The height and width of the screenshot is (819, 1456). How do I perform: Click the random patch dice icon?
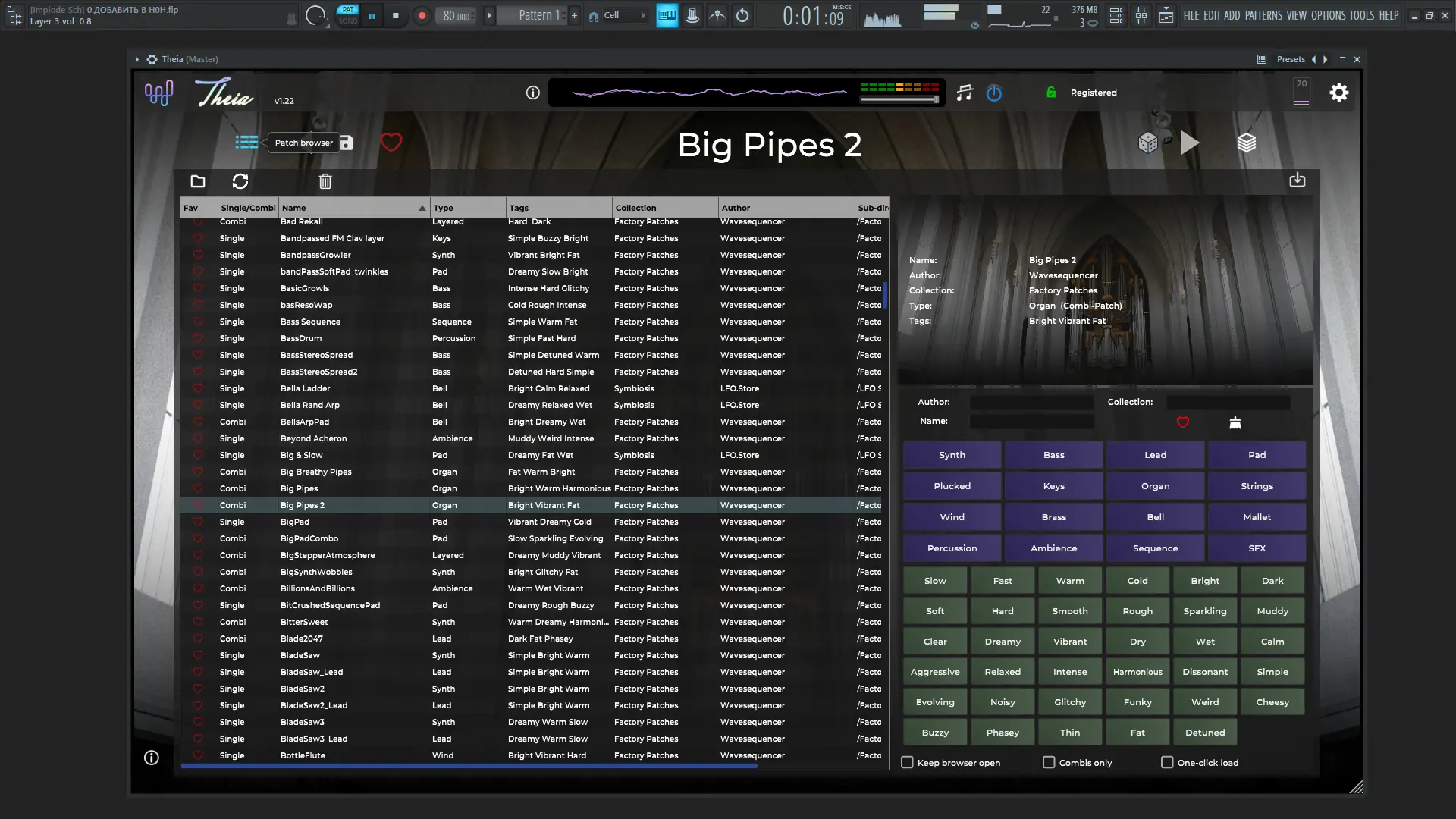[1147, 143]
